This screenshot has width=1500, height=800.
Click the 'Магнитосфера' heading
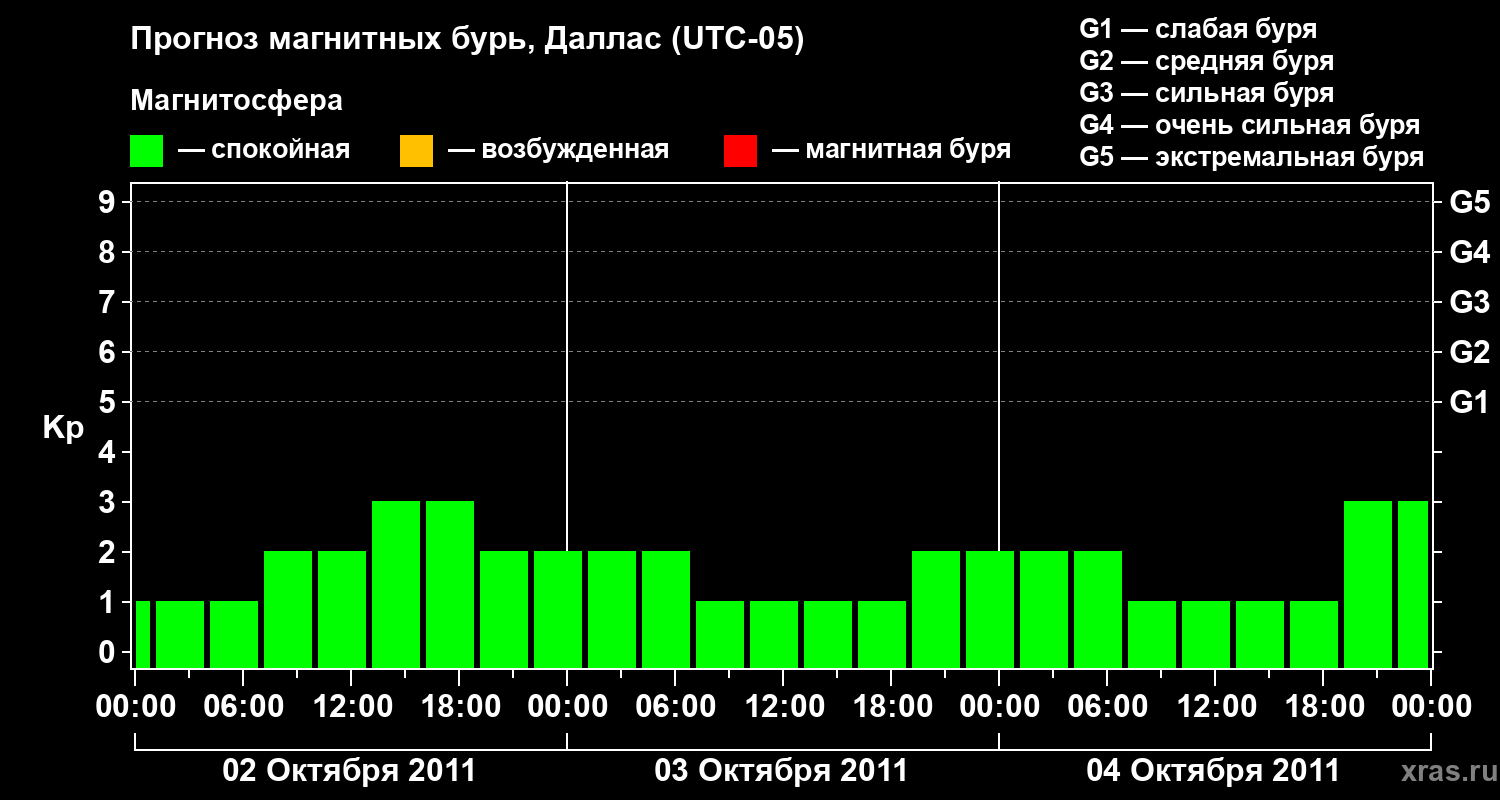tap(237, 101)
